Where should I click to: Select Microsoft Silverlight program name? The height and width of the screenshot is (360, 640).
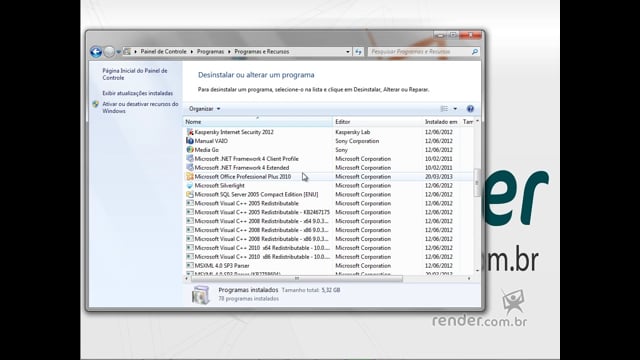(x=220, y=185)
